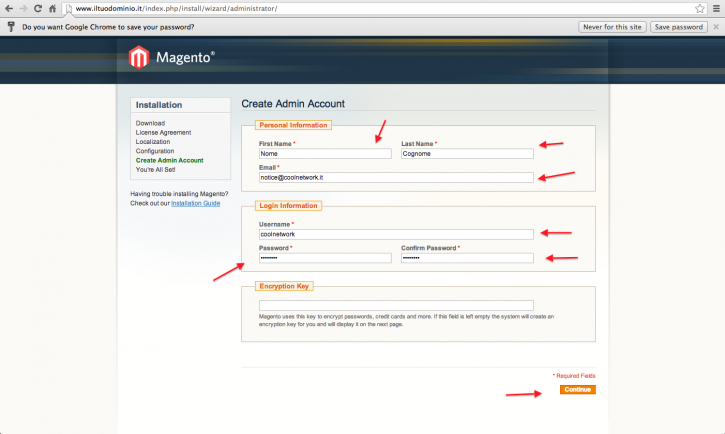Click the Continue button
Viewport: 725px width, 434px height.
coord(578,390)
